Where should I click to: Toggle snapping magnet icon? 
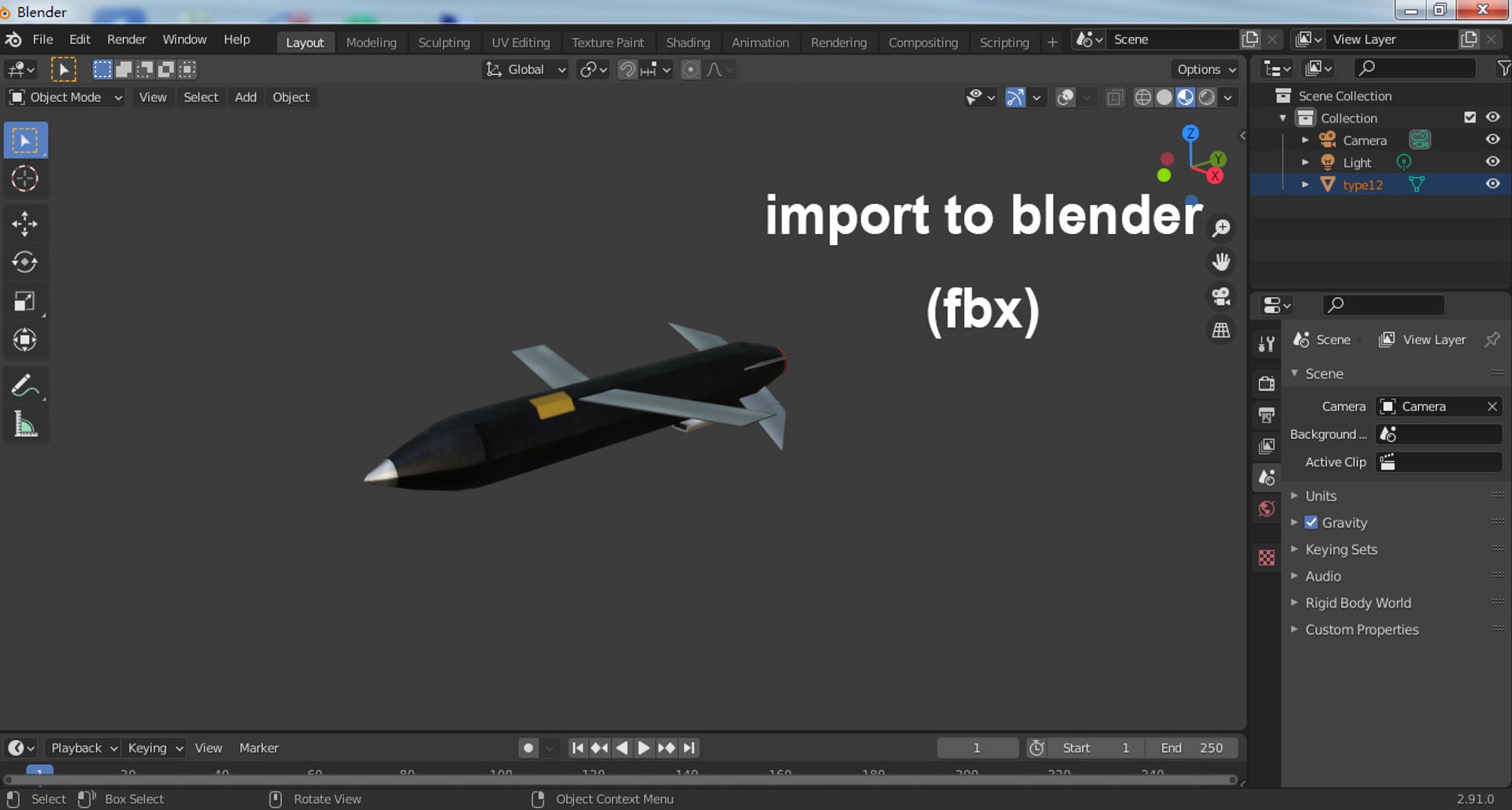pyautogui.click(x=627, y=69)
